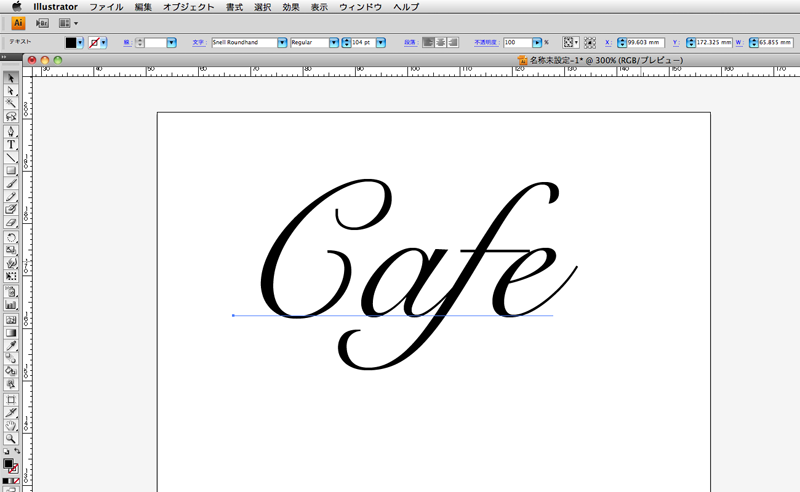Open the stroke weight dropdown
800x492 pixels.
pos(171,43)
